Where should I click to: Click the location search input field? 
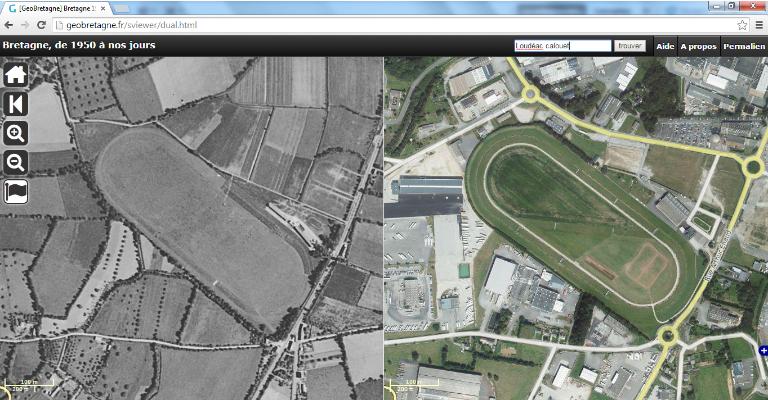pyautogui.click(x=560, y=46)
